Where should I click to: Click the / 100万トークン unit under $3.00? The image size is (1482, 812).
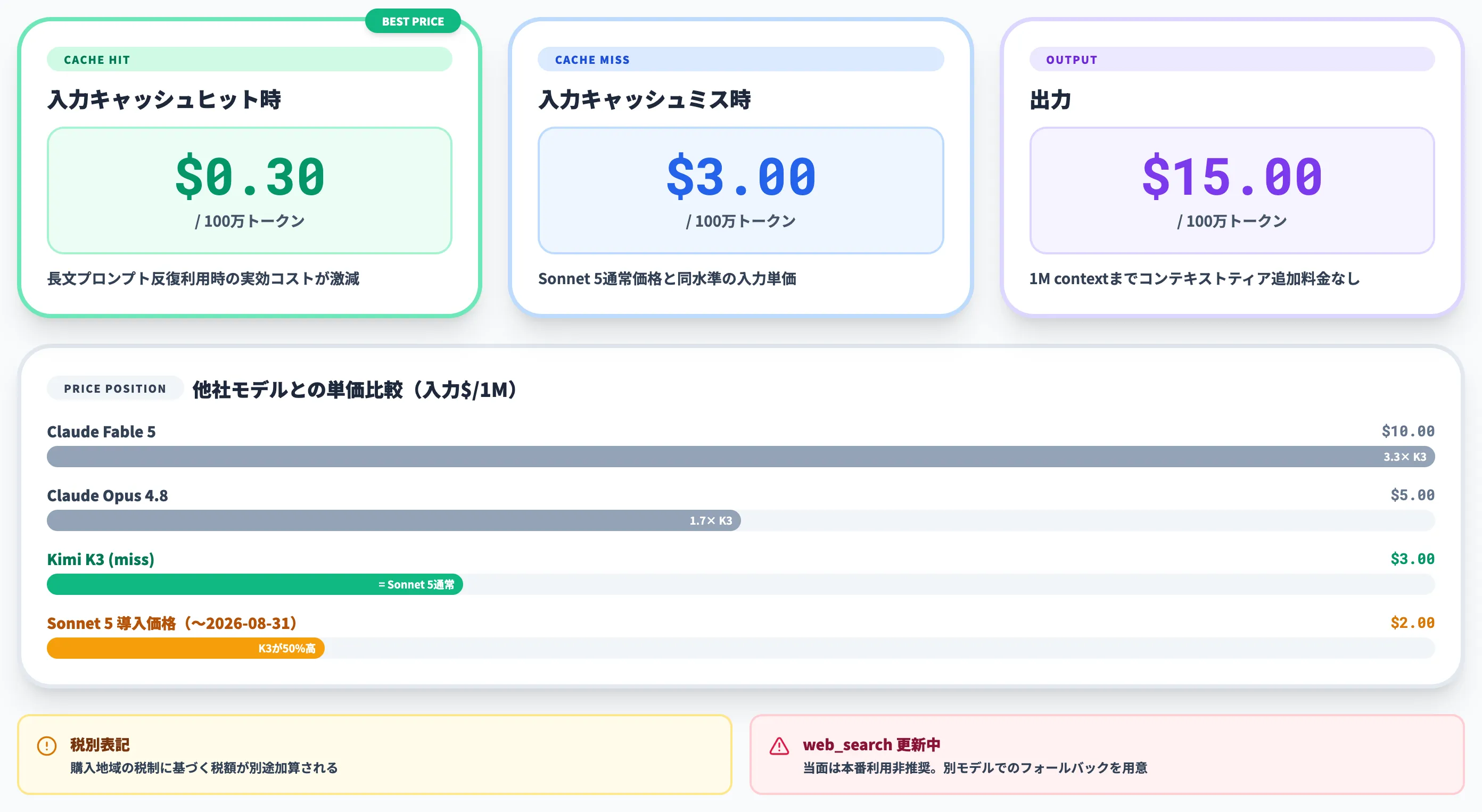point(741,221)
